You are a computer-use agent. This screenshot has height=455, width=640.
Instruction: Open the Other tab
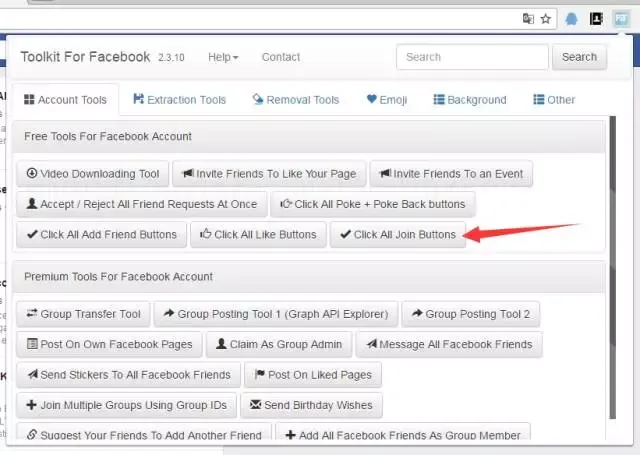(554, 100)
